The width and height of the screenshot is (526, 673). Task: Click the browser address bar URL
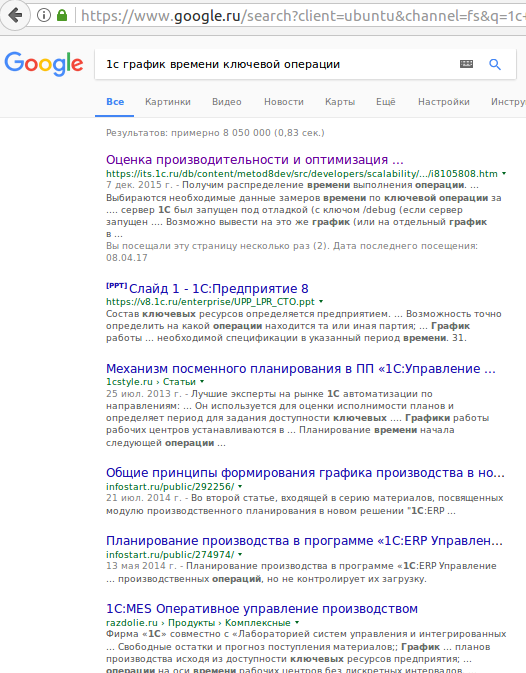(x=303, y=16)
